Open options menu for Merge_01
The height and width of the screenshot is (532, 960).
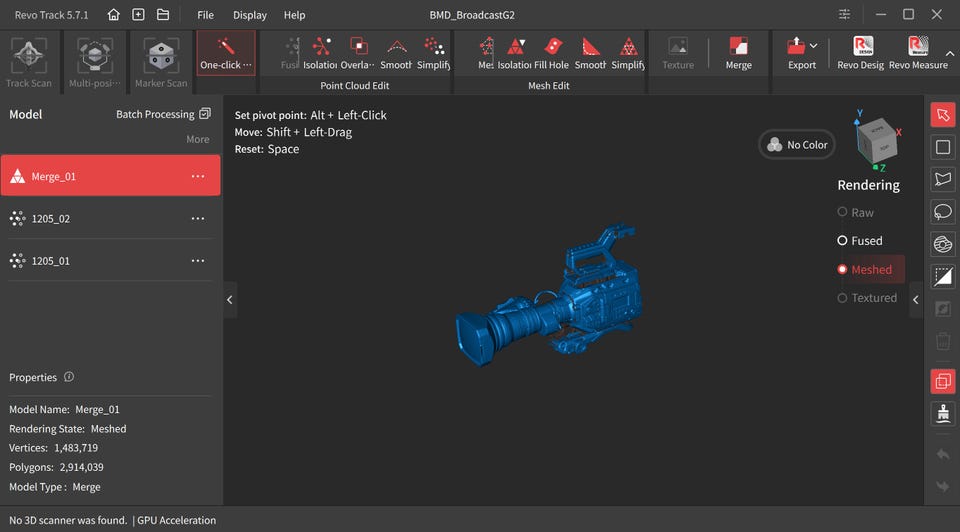click(198, 176)
